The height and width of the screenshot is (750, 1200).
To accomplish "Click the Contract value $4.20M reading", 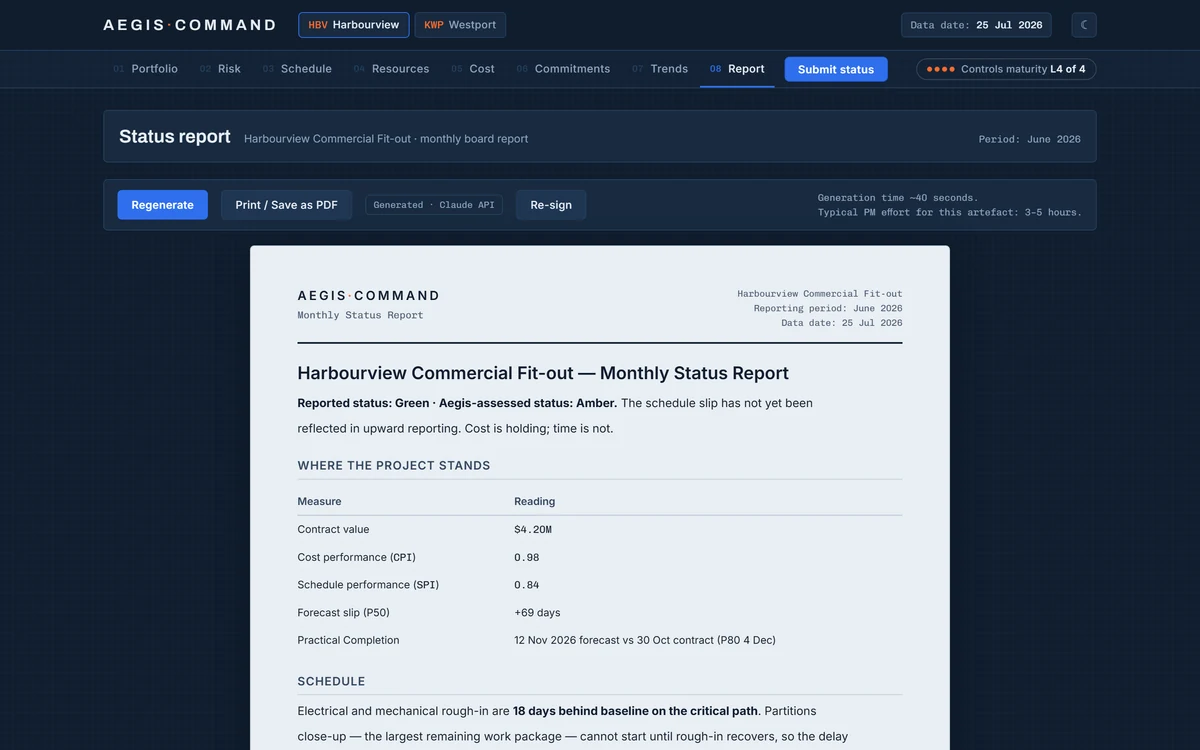I will 533,529.
